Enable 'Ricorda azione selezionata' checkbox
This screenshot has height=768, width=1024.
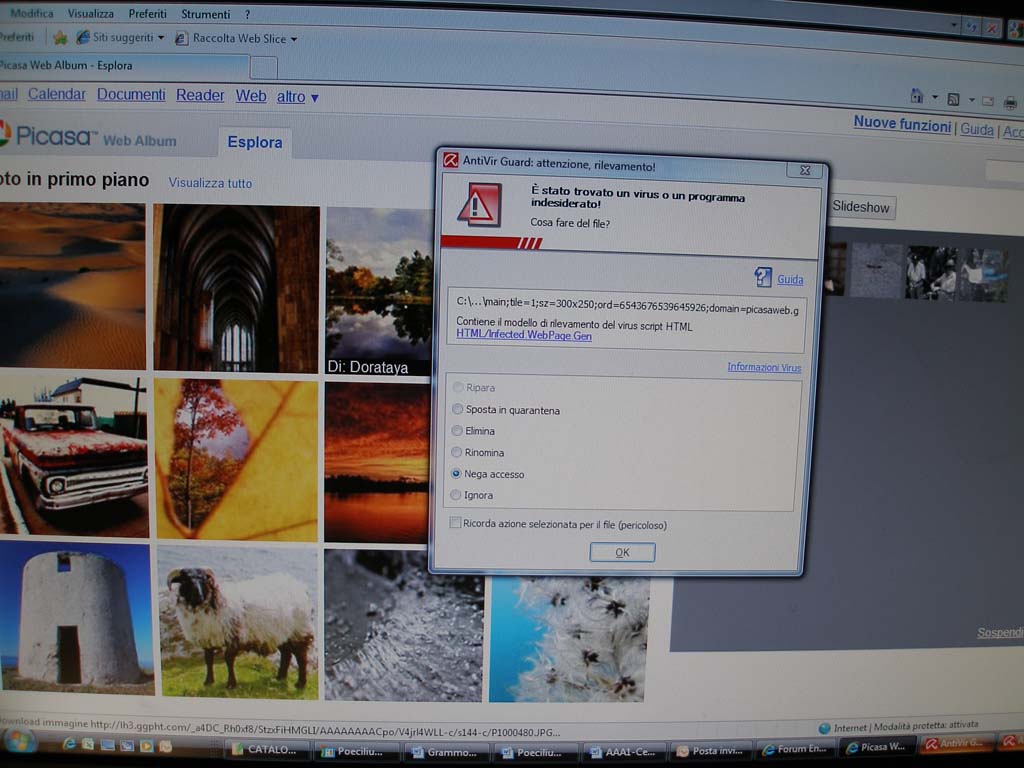[456, 523]
